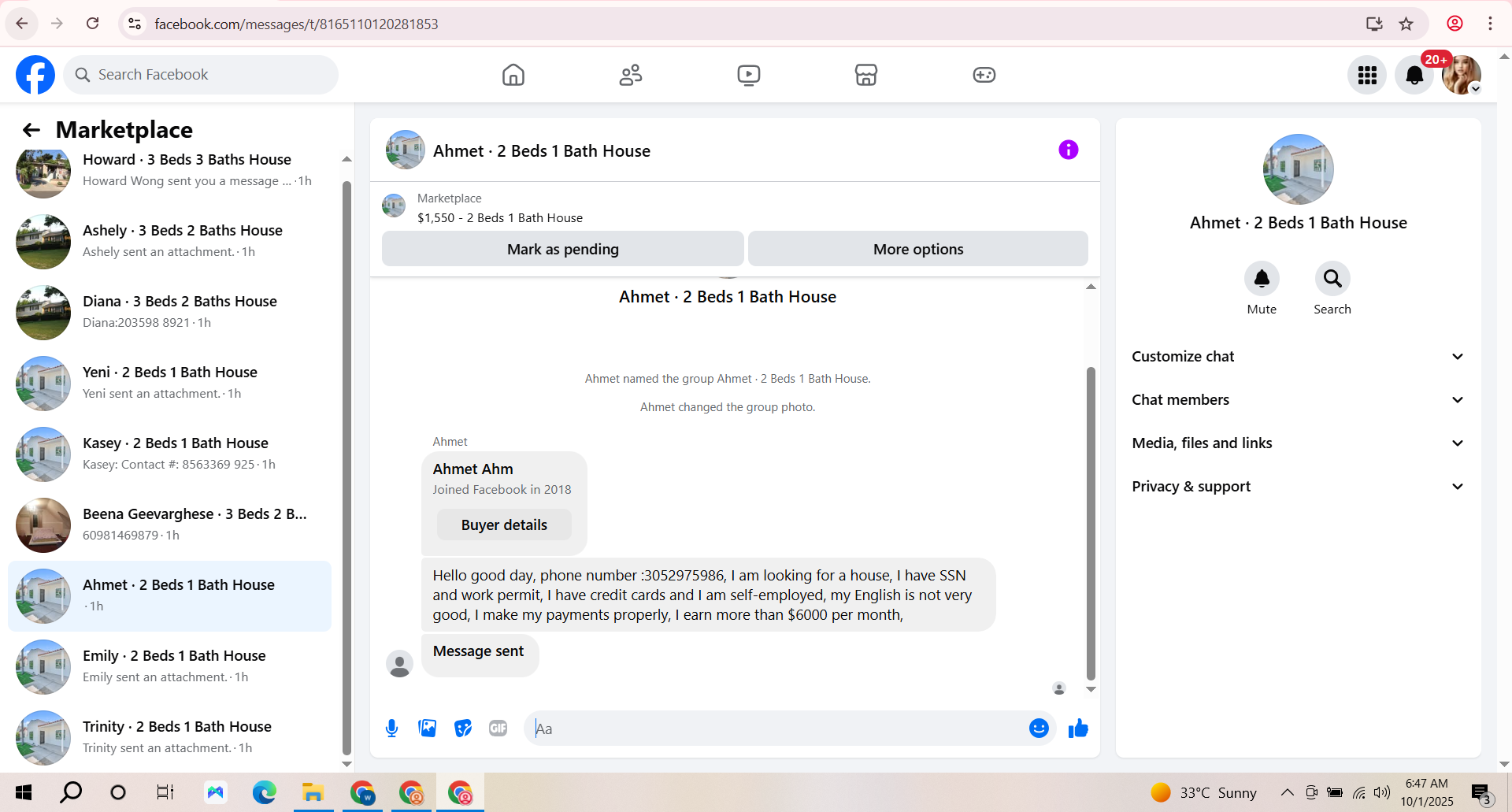Viewport: 1512px width, 812px height.
Task: Open the Friends tab
Action: (x=631, y=75)
